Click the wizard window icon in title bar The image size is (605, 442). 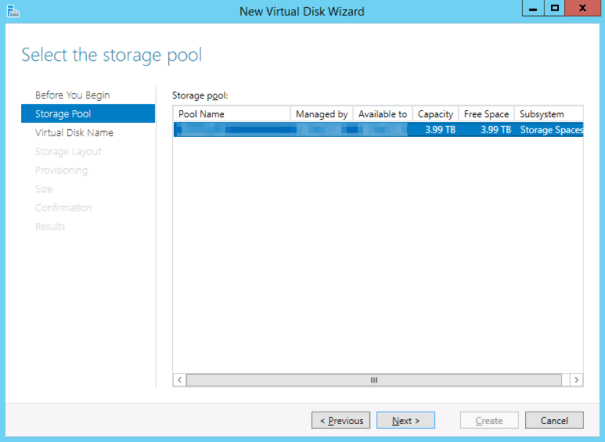tap(12, 10)
